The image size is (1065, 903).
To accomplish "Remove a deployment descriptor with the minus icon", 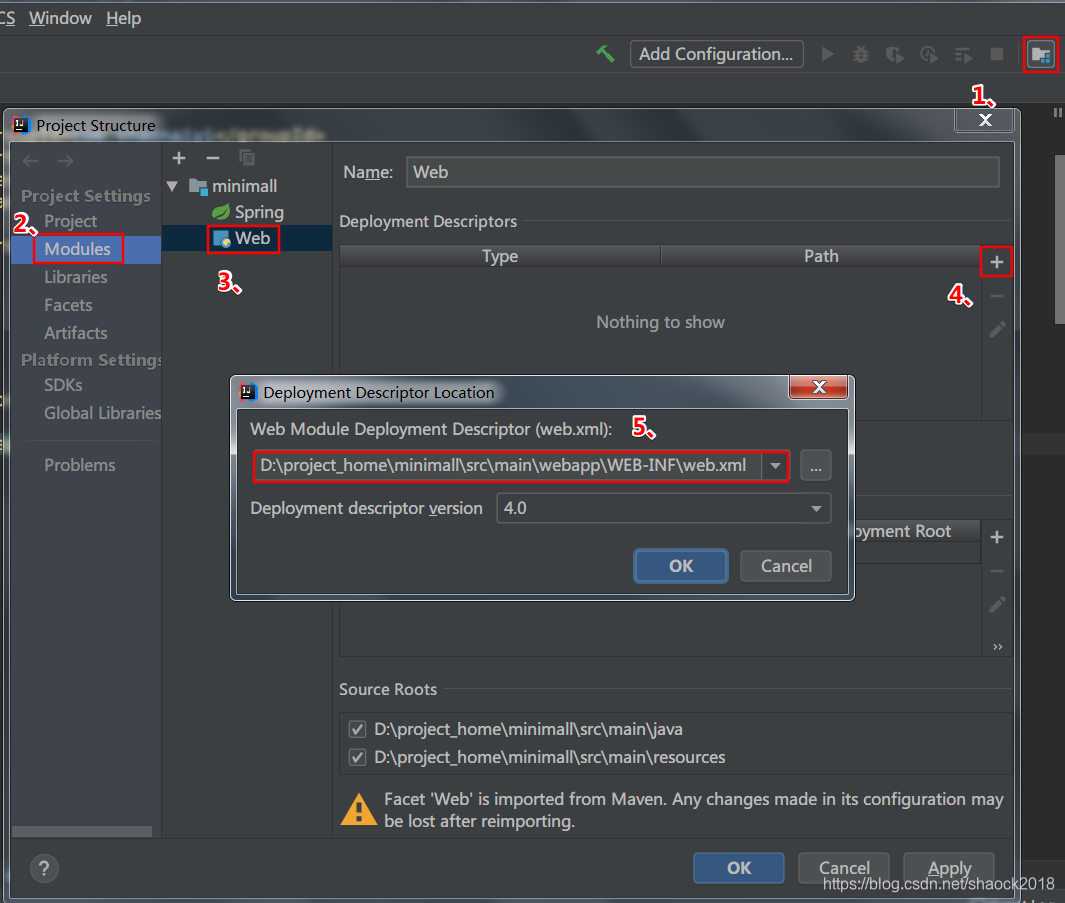I will [x=996, y=296].
